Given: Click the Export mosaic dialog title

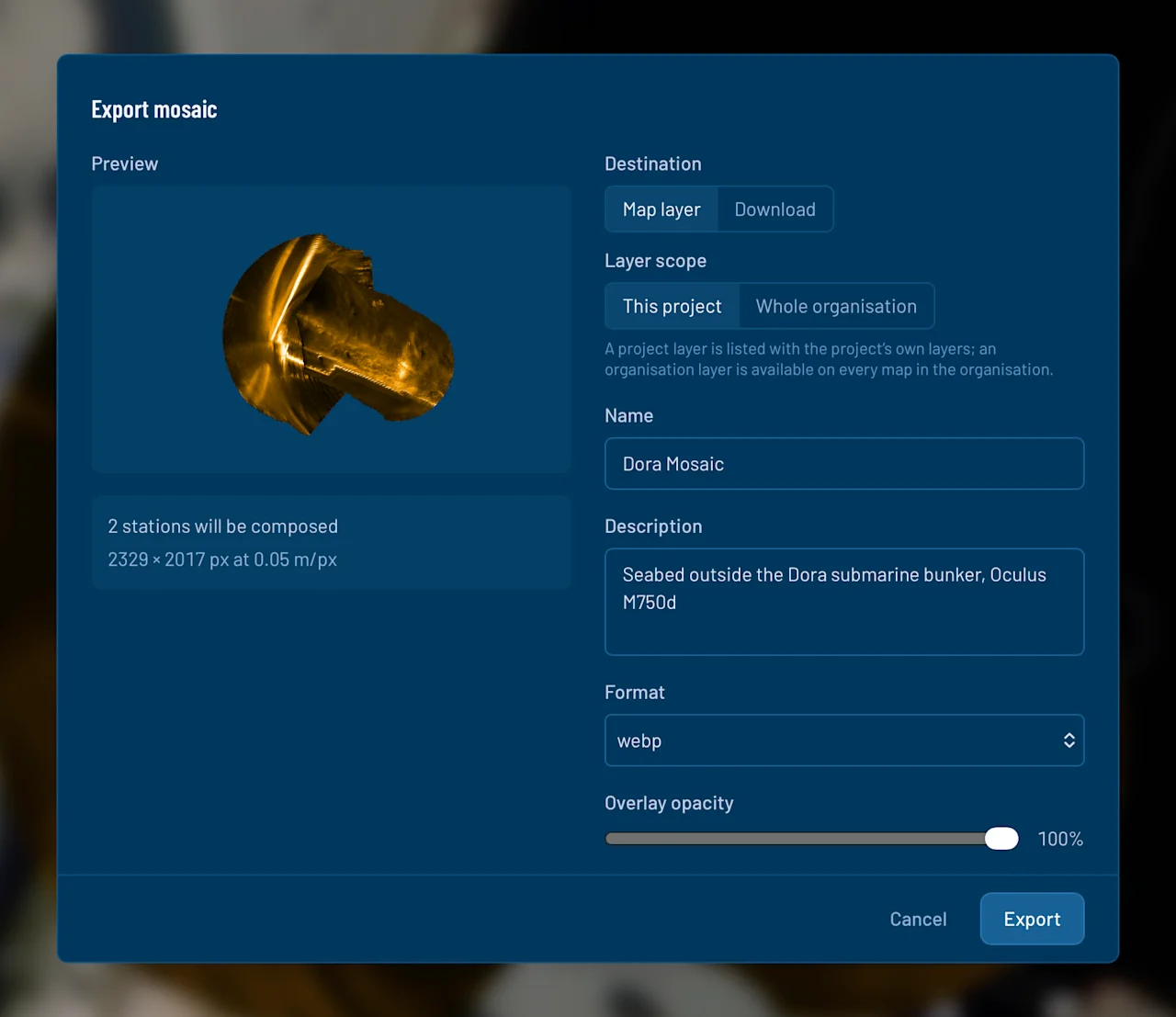Looking at the screenshot, I should [x=154, y=109].
